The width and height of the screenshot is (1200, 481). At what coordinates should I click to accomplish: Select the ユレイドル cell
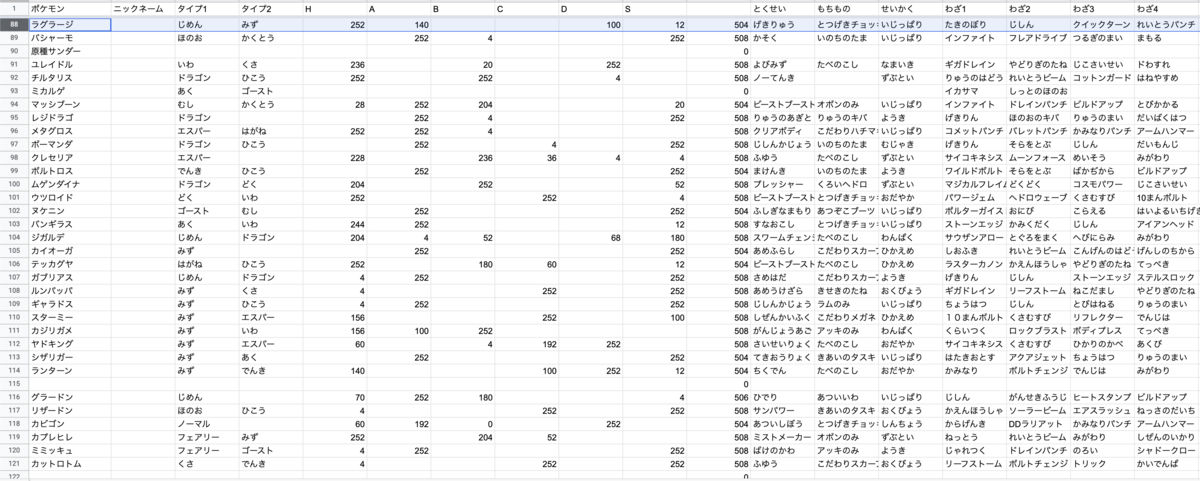pos(69,64)
